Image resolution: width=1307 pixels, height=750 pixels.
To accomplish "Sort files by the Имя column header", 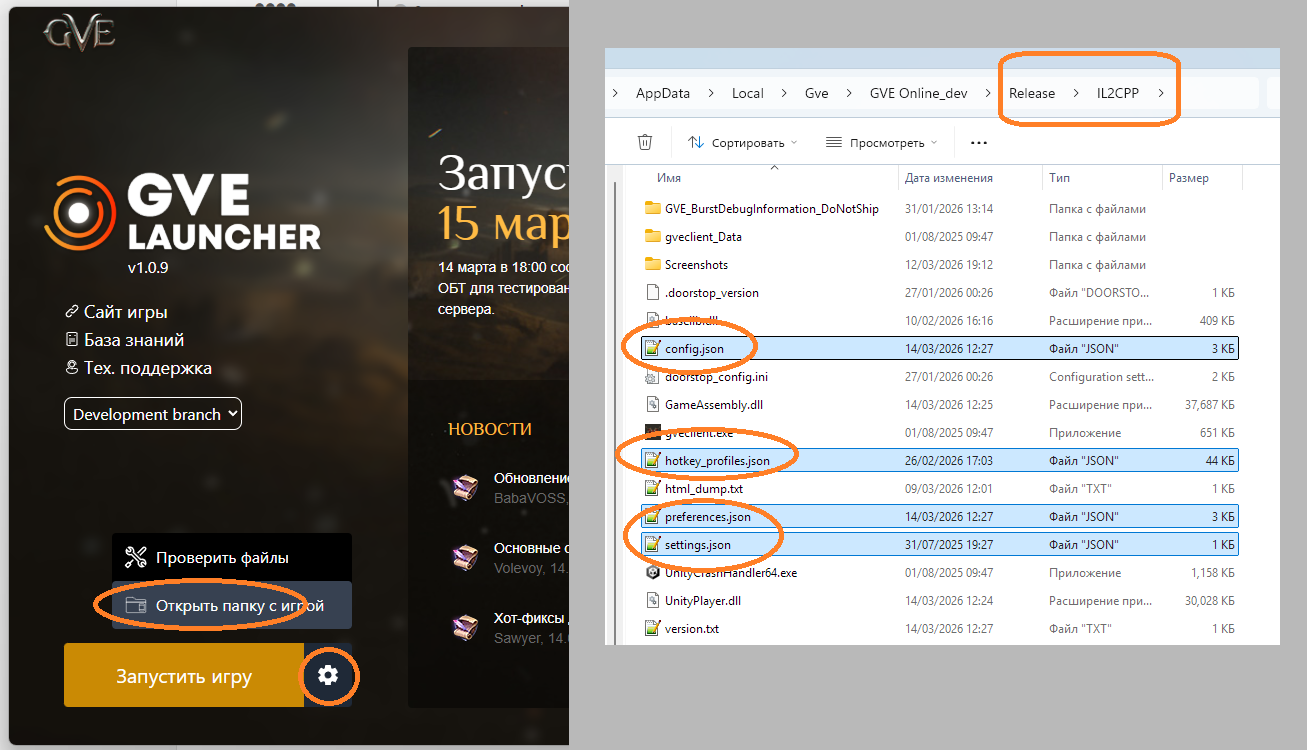I will pyautogui.click(x=669, y=178).
